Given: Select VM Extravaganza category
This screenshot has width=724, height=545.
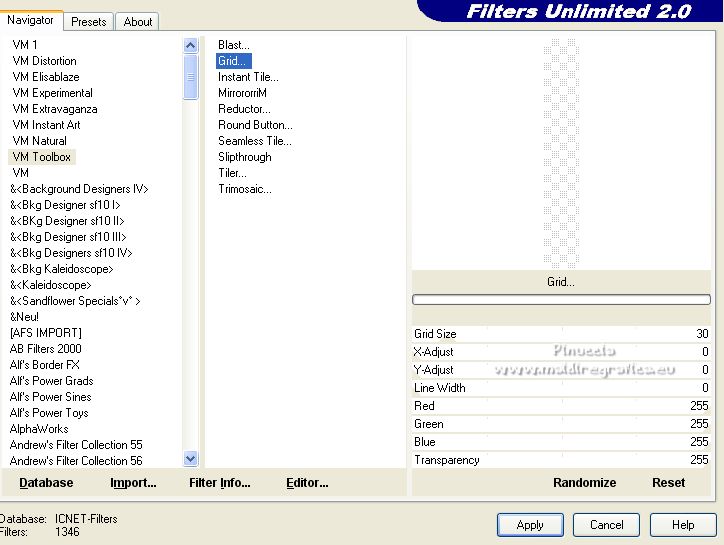Looking at the screenshot, I should (54, 109).
